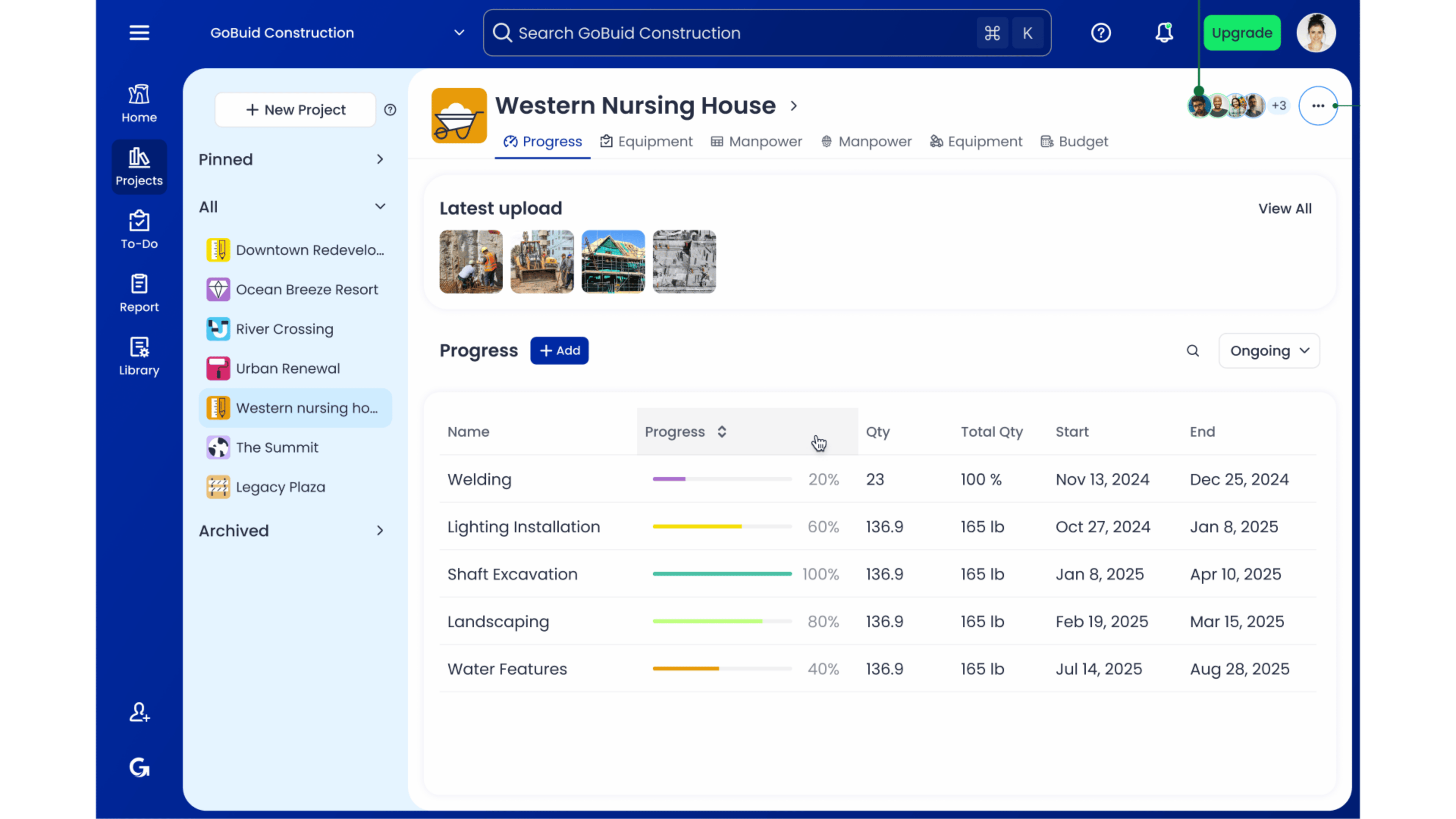The width and height of the screenshot is (1456, 819).
Task: Click the Add progress button
Action: pos(559,351)
